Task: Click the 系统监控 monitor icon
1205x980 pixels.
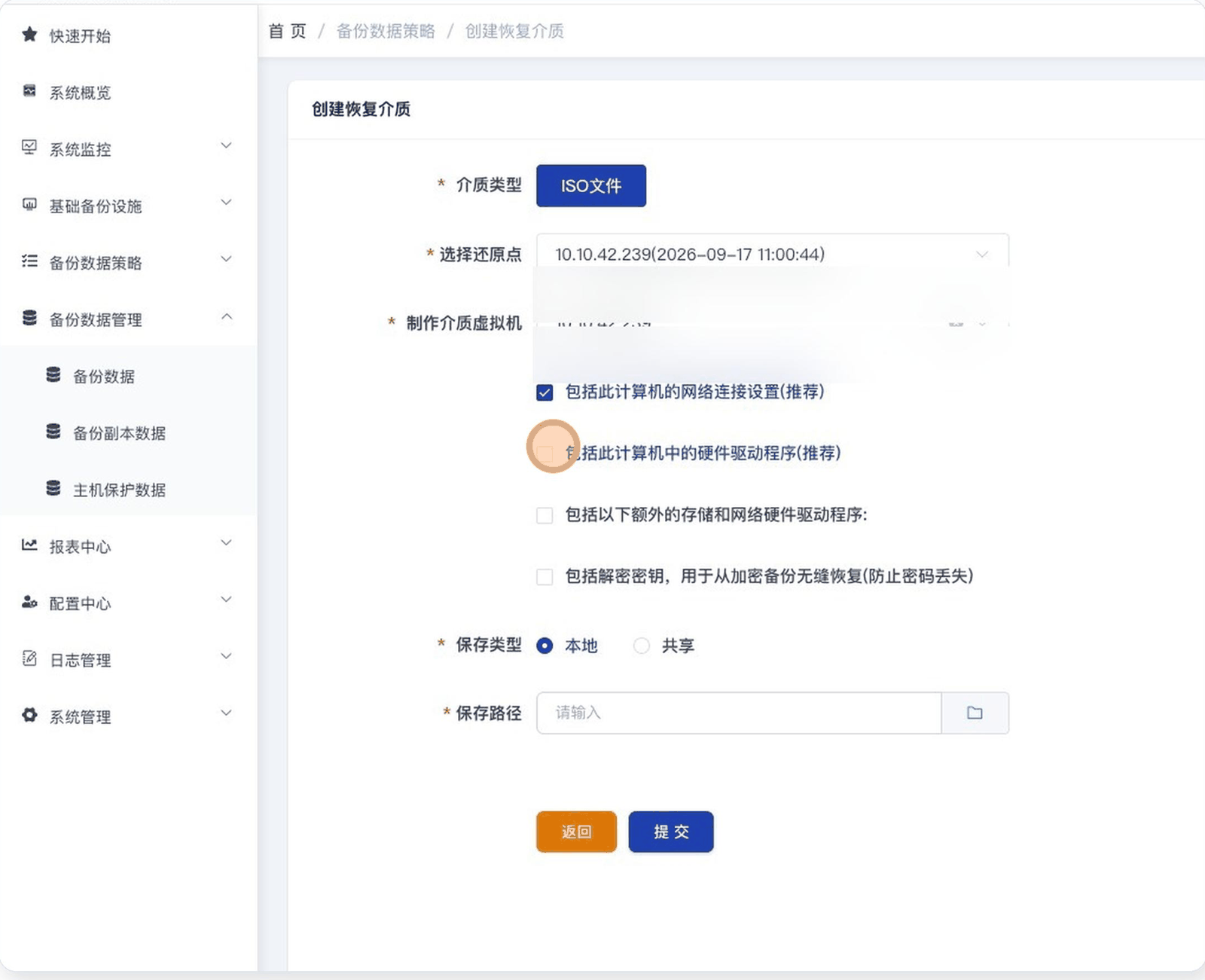Action: [29, 148]
